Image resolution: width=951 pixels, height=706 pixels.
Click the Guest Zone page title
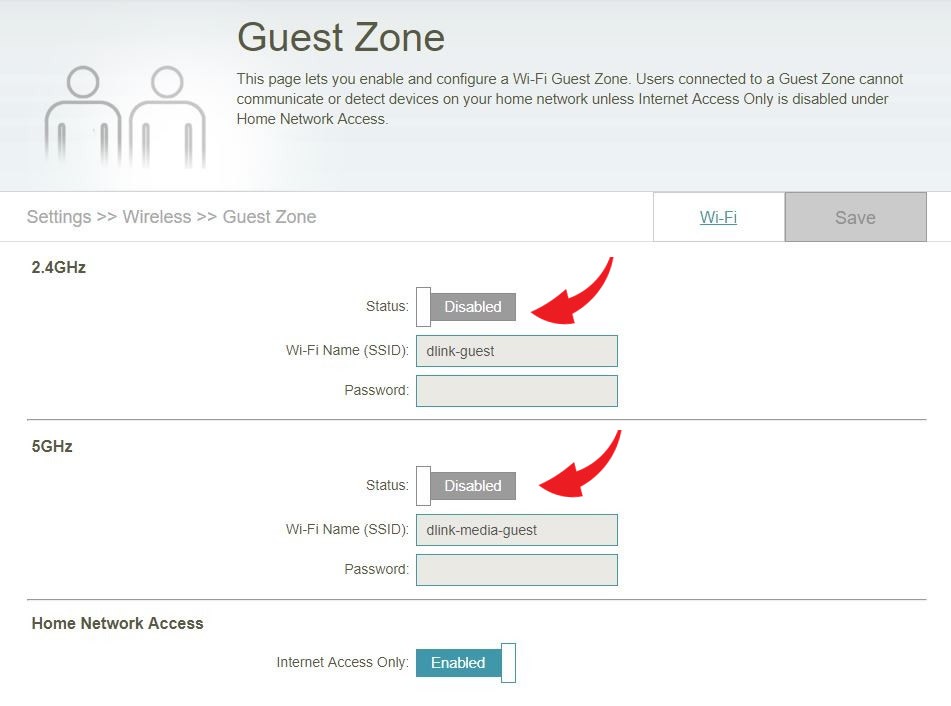point(341,38)
